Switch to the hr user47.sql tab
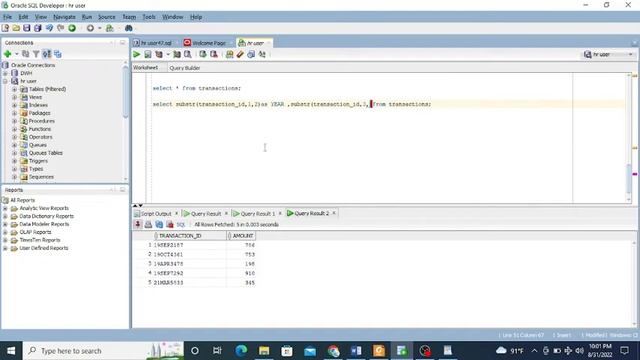The height and width of the screenshot is (360, 640). tap(156, 43)
